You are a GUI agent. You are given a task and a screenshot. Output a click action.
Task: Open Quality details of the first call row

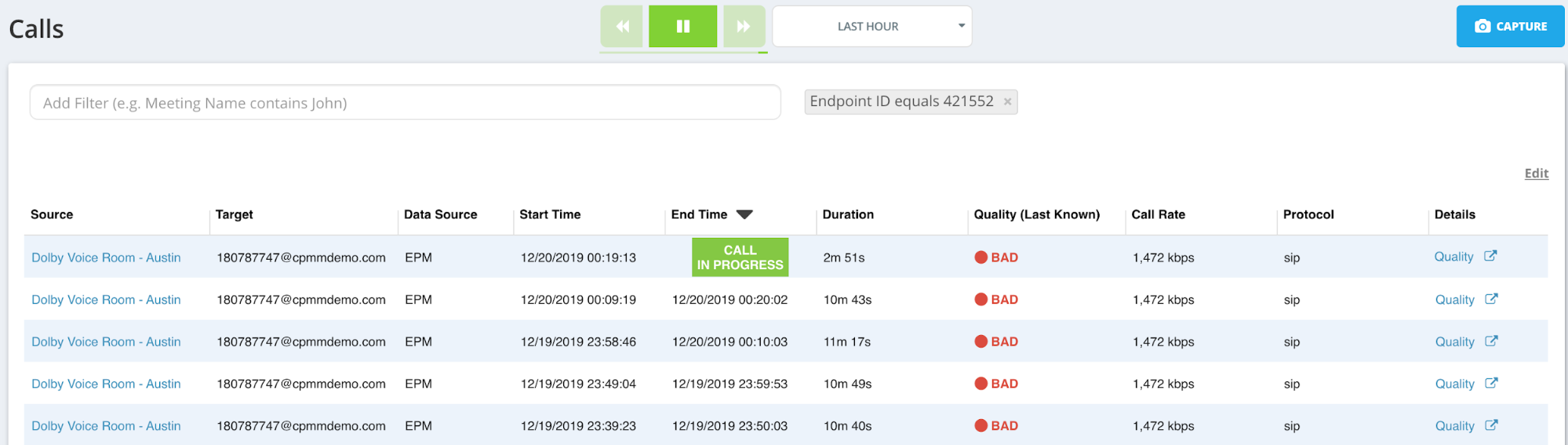click(1453, 257)
